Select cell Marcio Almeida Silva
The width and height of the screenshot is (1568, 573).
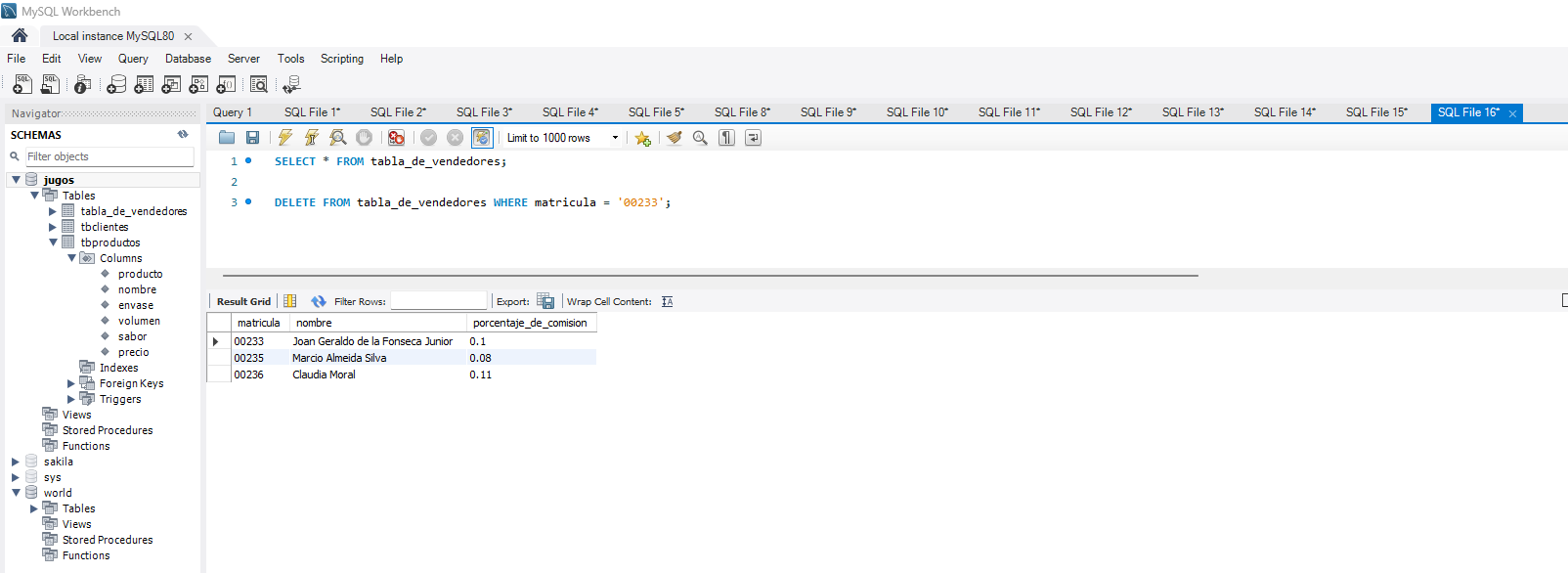click(x=378, y=358)
